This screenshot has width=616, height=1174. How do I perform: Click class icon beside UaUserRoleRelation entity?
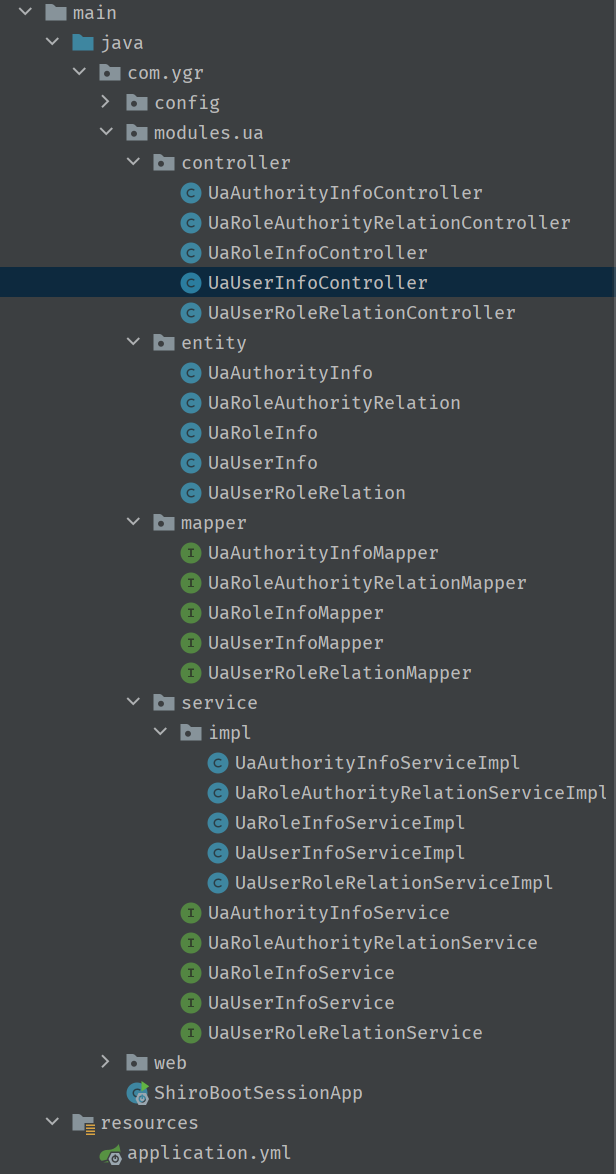191,493
